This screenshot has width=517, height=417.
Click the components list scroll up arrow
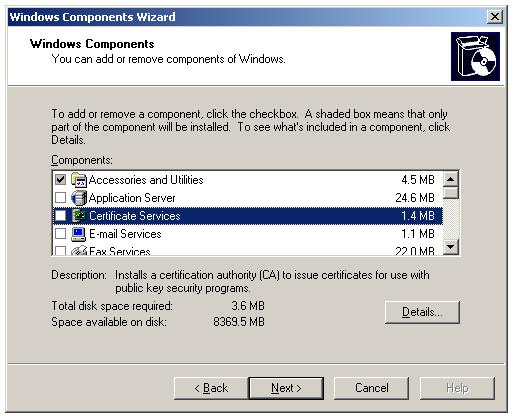[x=451, y=179]
